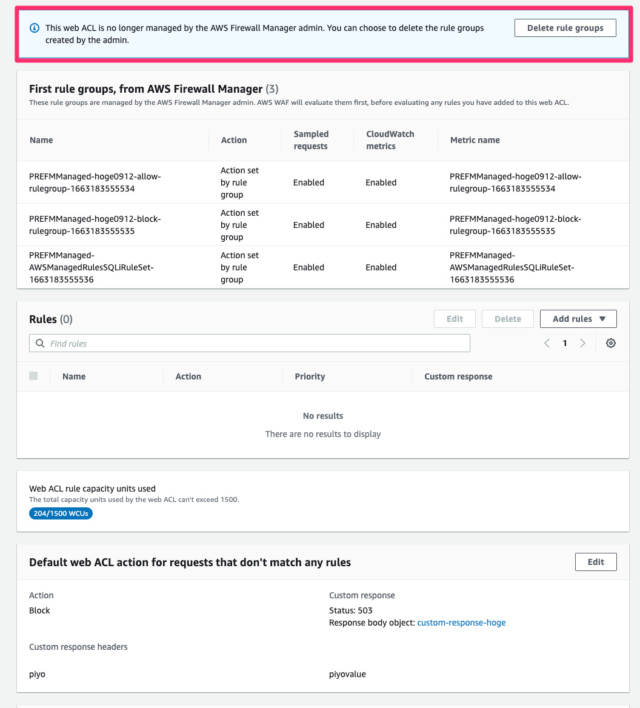Open the custom-response-hoge link
This screenshot has width=640, height=708.
click(461, 622)
